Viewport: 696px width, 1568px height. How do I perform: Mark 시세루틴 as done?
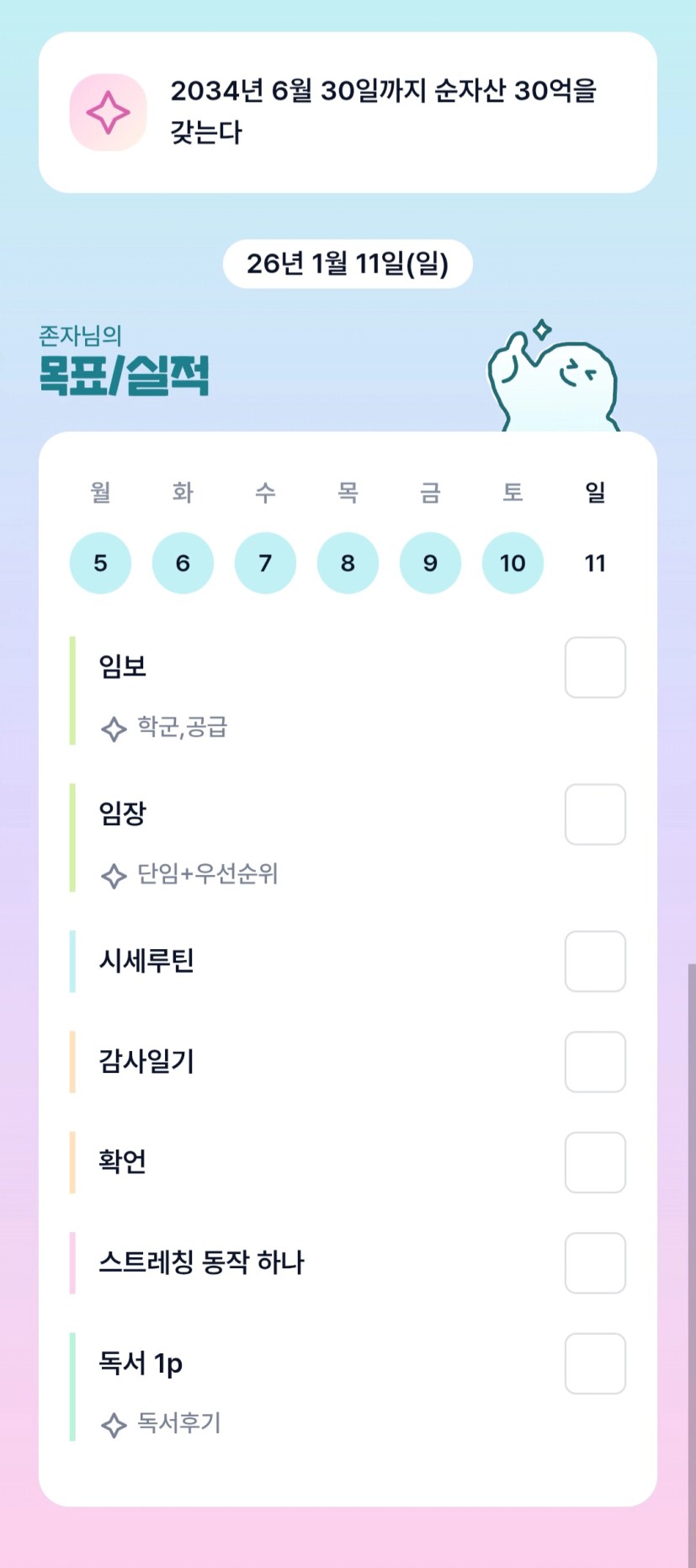(x=594, y=962)
